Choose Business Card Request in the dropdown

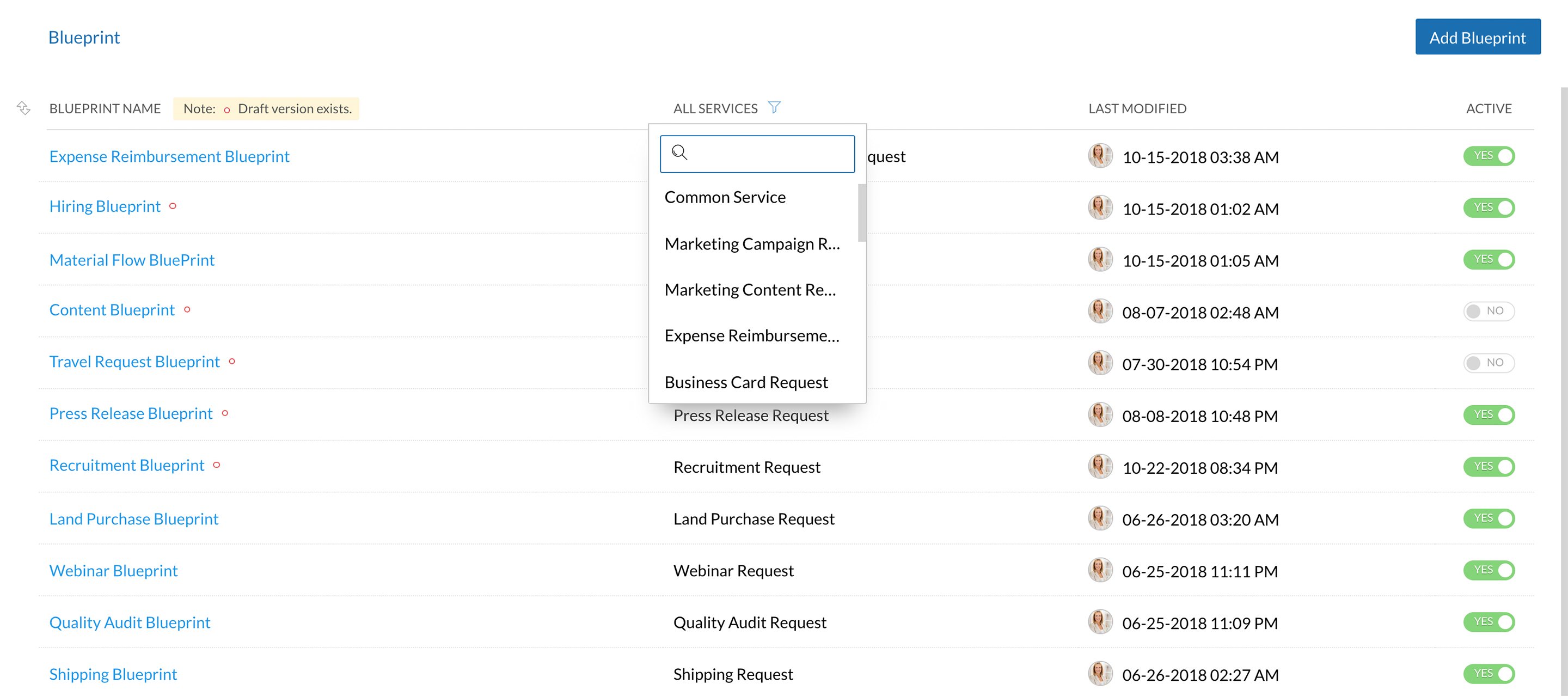746,382
